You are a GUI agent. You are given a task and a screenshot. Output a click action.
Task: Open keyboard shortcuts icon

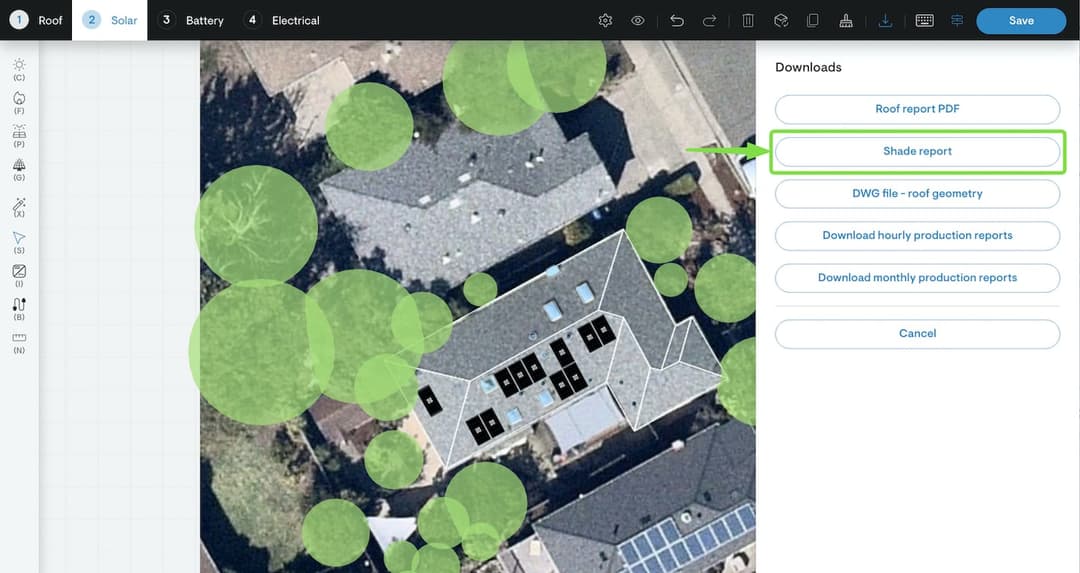924,20
